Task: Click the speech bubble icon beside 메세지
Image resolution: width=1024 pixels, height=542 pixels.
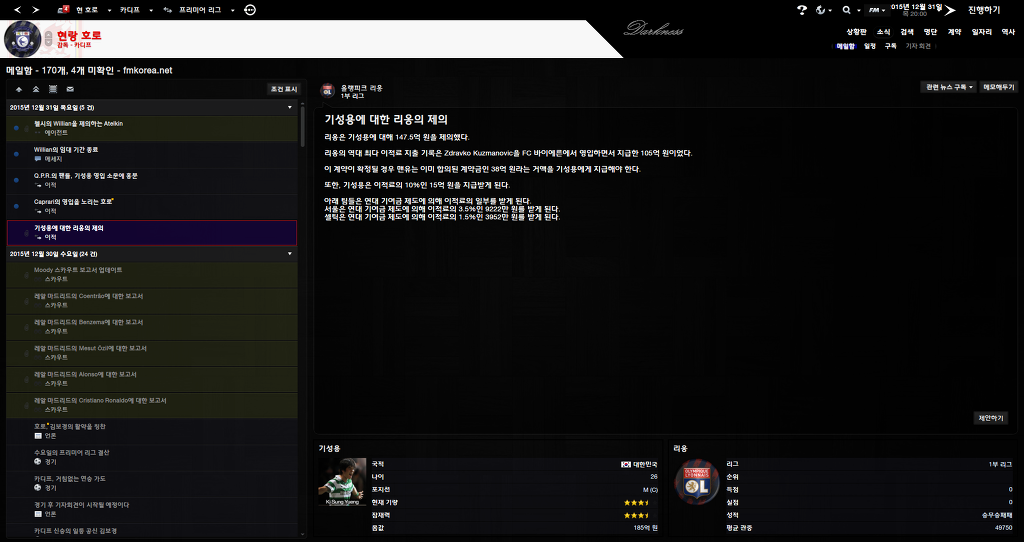Action: 38,159
